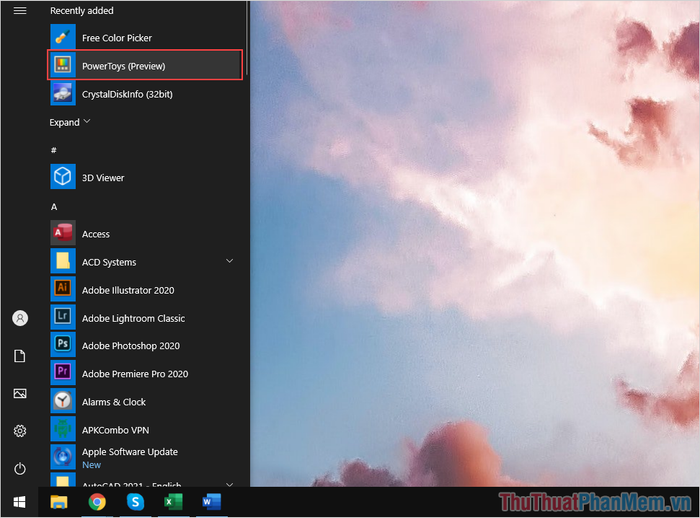The width and height of the screenshot is (700, 518).
Task: Click the Windows Start button
Action: (19, 502)
